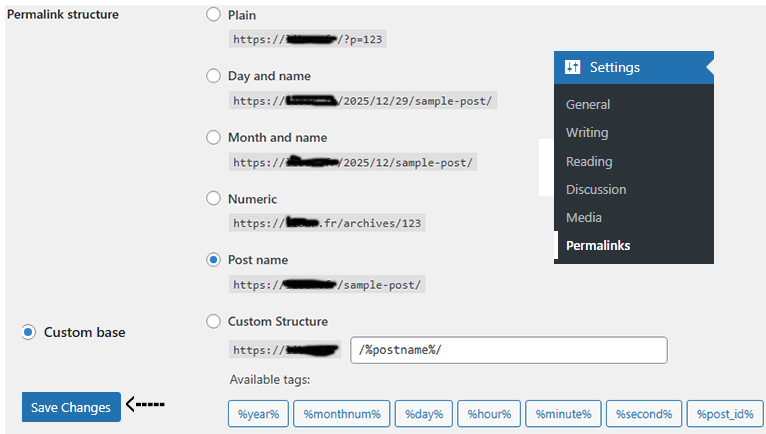The height and width of the screenshot is (434, 766).
Task: Open General settings submenu item
Action: [x=587, y=104]
